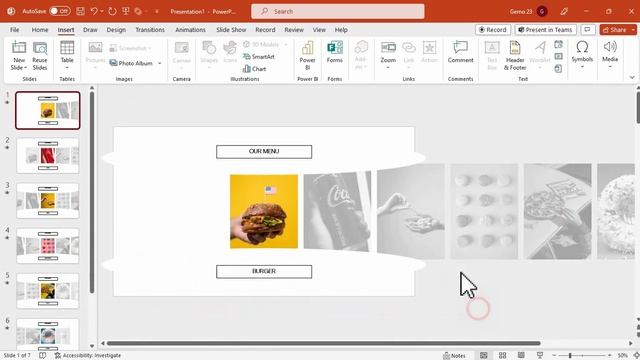Click in the Search box
Screen dimensions: 640x360
click(x=338, y=11)
